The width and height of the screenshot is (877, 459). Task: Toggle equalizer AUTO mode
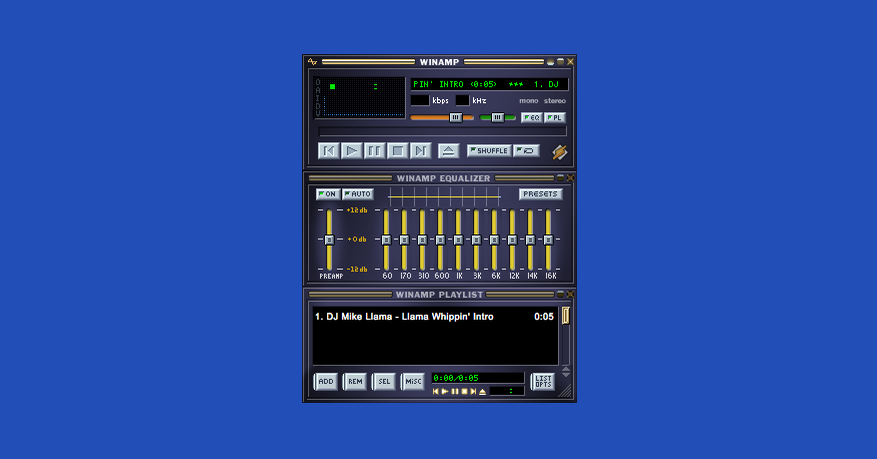coord(358,194)
